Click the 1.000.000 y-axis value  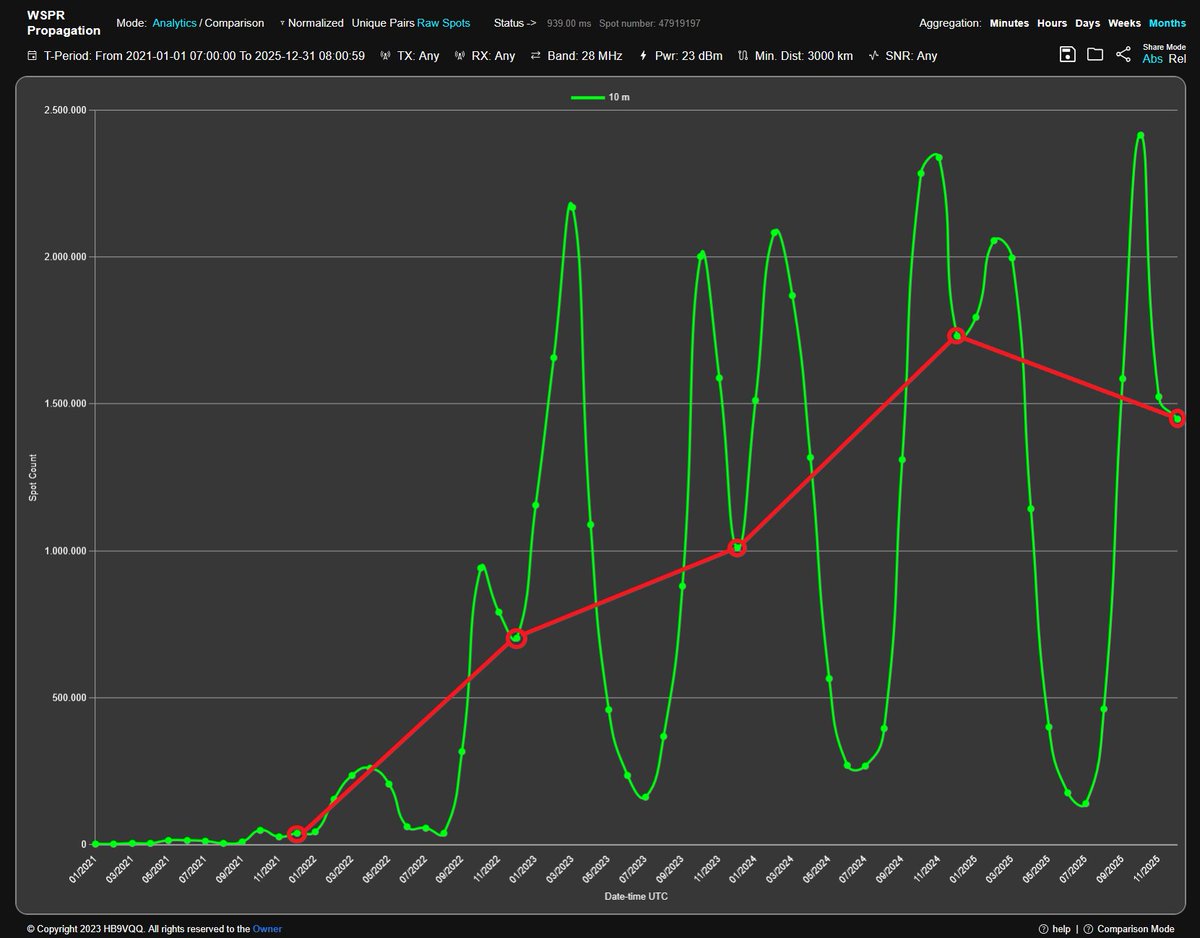tap(65, 551)
